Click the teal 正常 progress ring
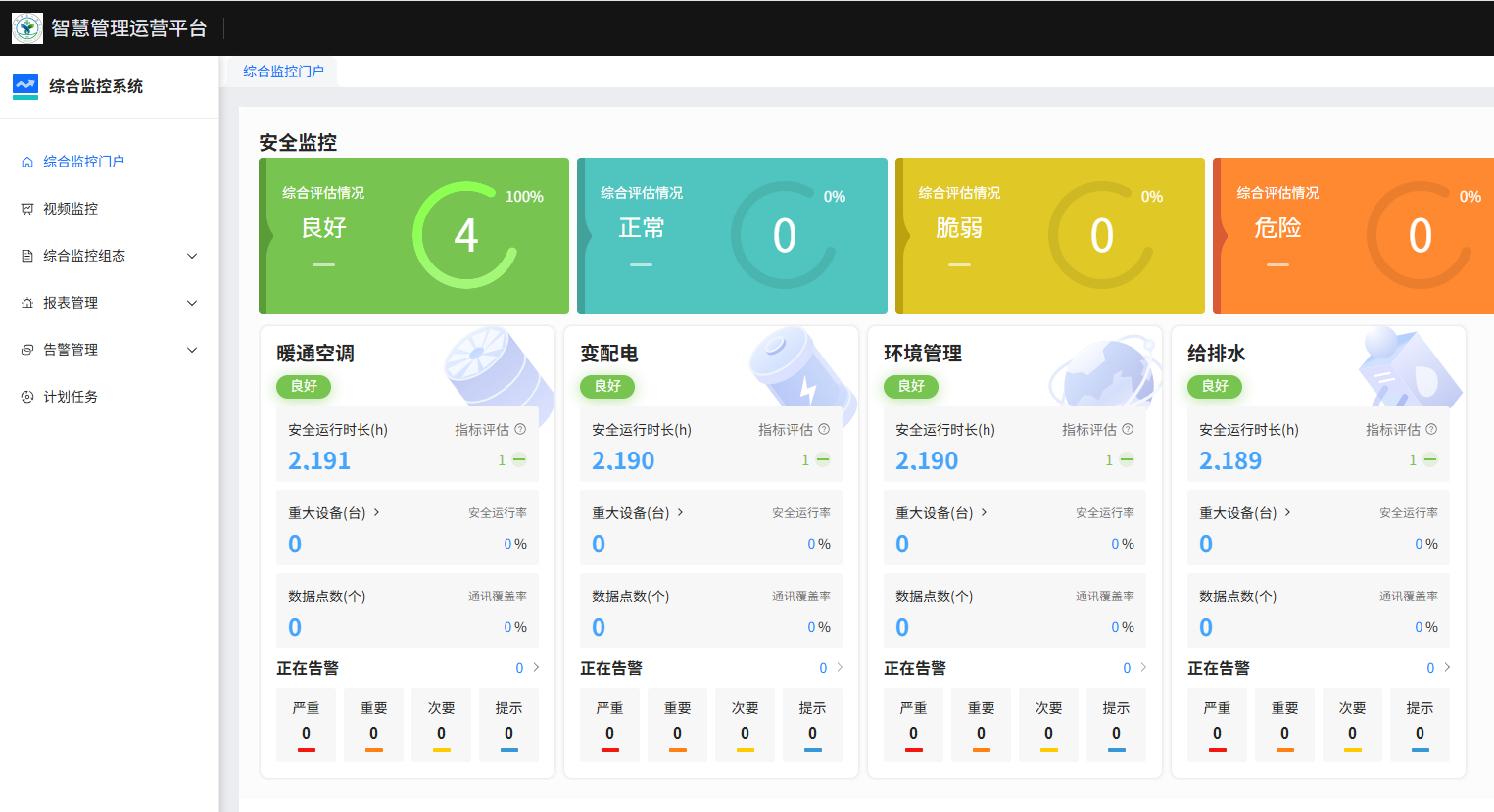Viewport: 1494px width, 812px height. (x=784, y=235)
